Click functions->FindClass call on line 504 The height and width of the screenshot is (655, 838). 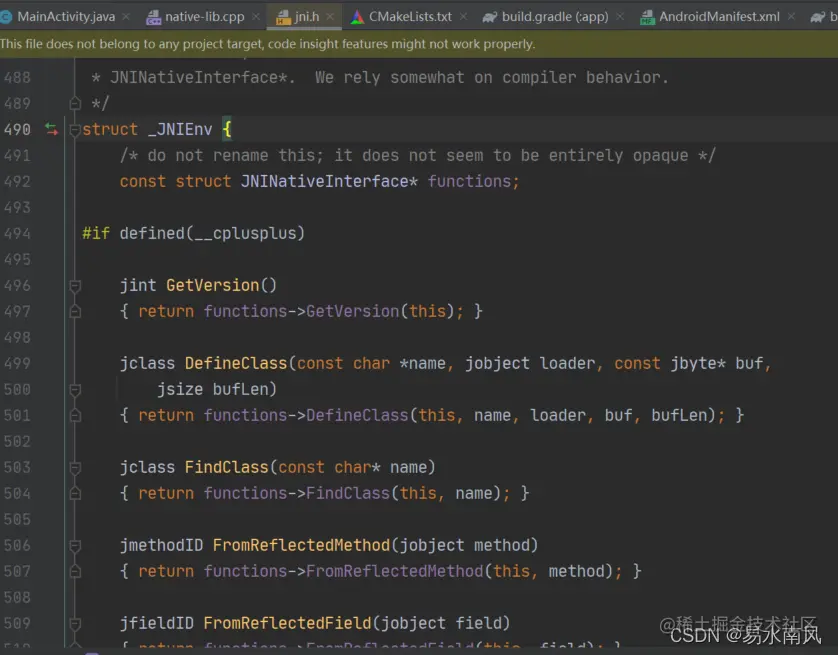click(x=297, y=493)
